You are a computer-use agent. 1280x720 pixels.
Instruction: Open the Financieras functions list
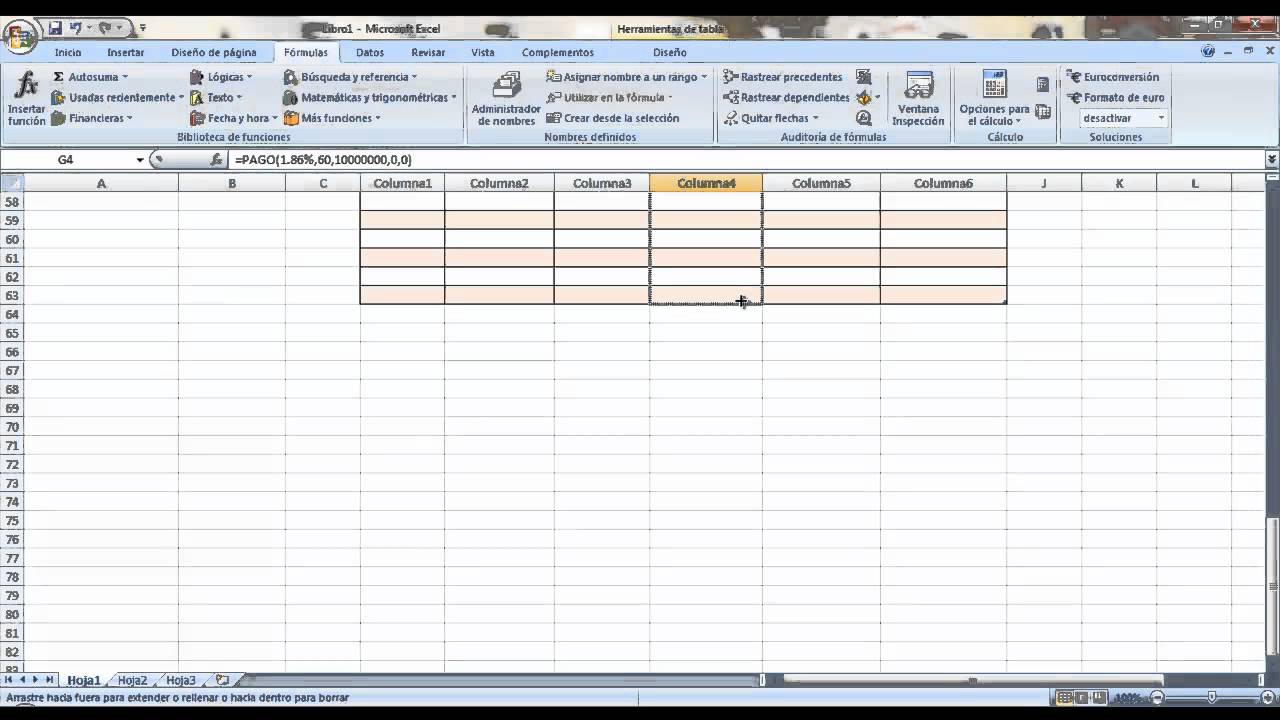(91, 118)
